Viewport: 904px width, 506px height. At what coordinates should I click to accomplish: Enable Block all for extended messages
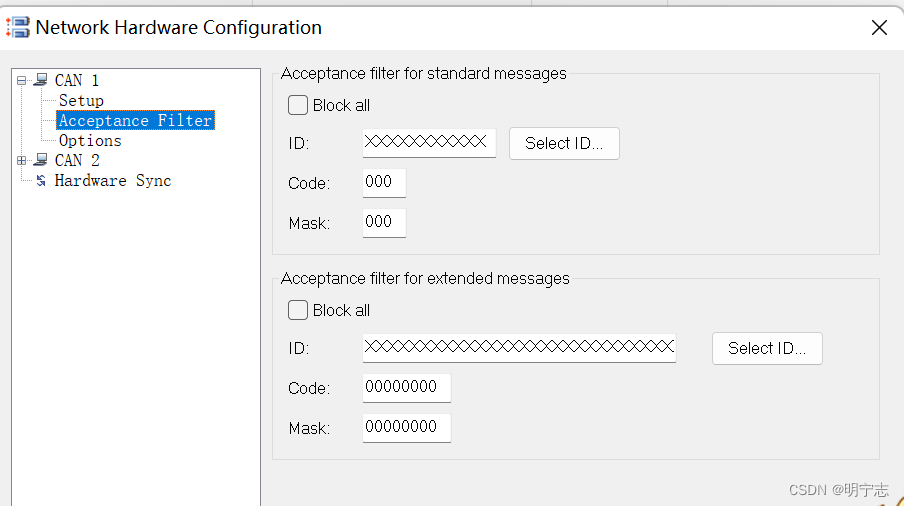[297, 310]
